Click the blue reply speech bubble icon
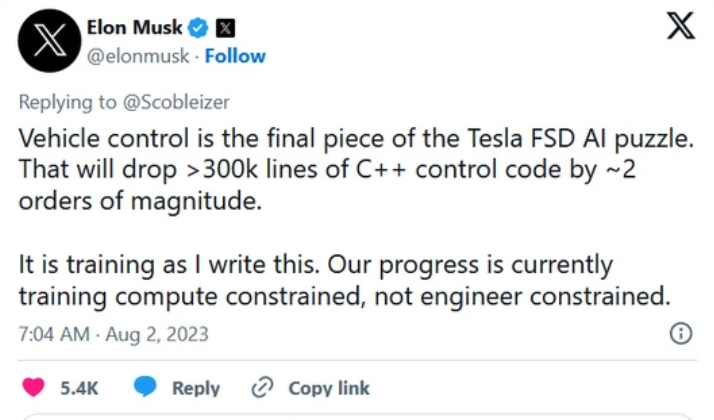The image size is (714, 420). (x=145, y=387)
